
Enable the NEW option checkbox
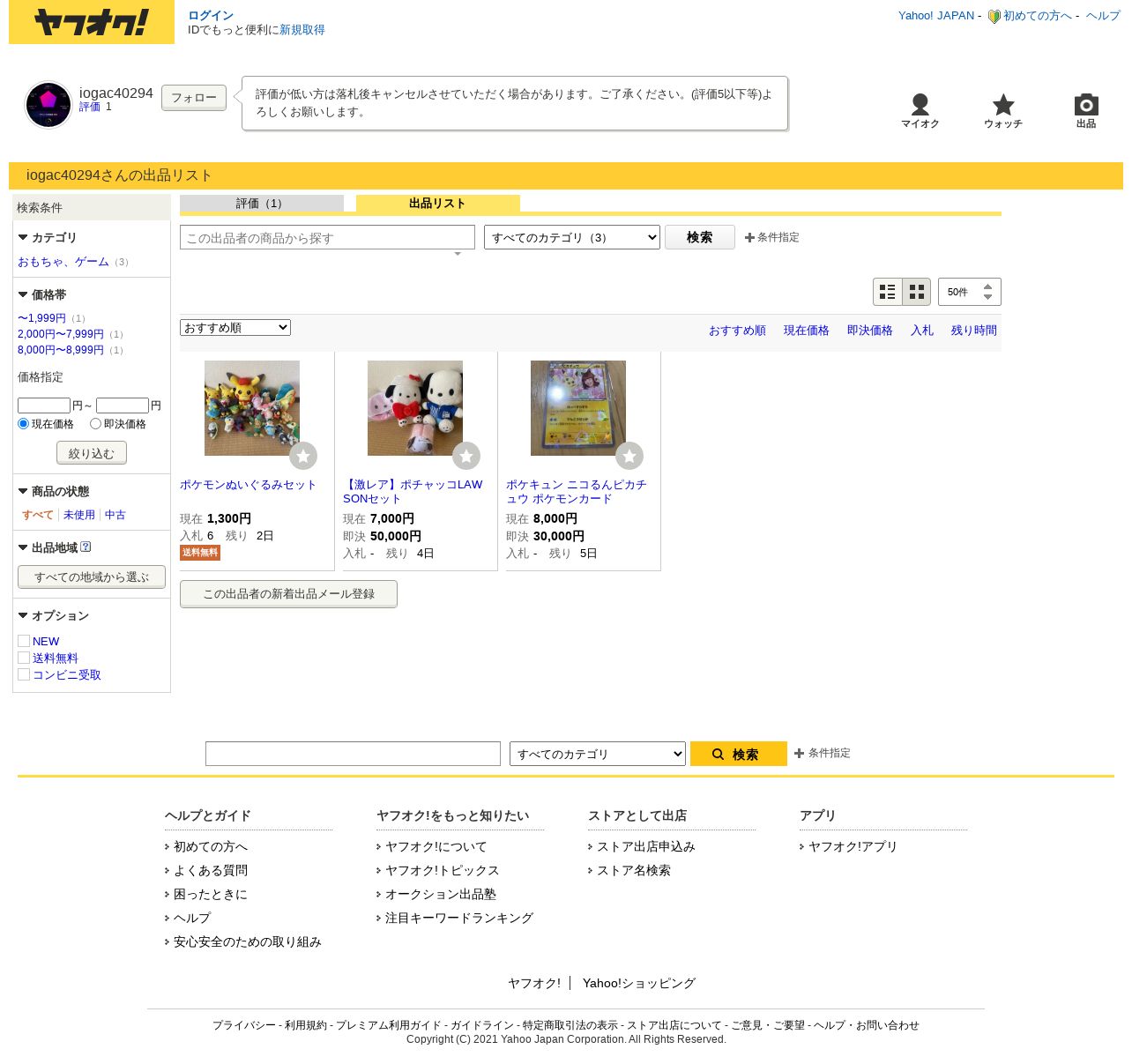[x=24, y=641]
